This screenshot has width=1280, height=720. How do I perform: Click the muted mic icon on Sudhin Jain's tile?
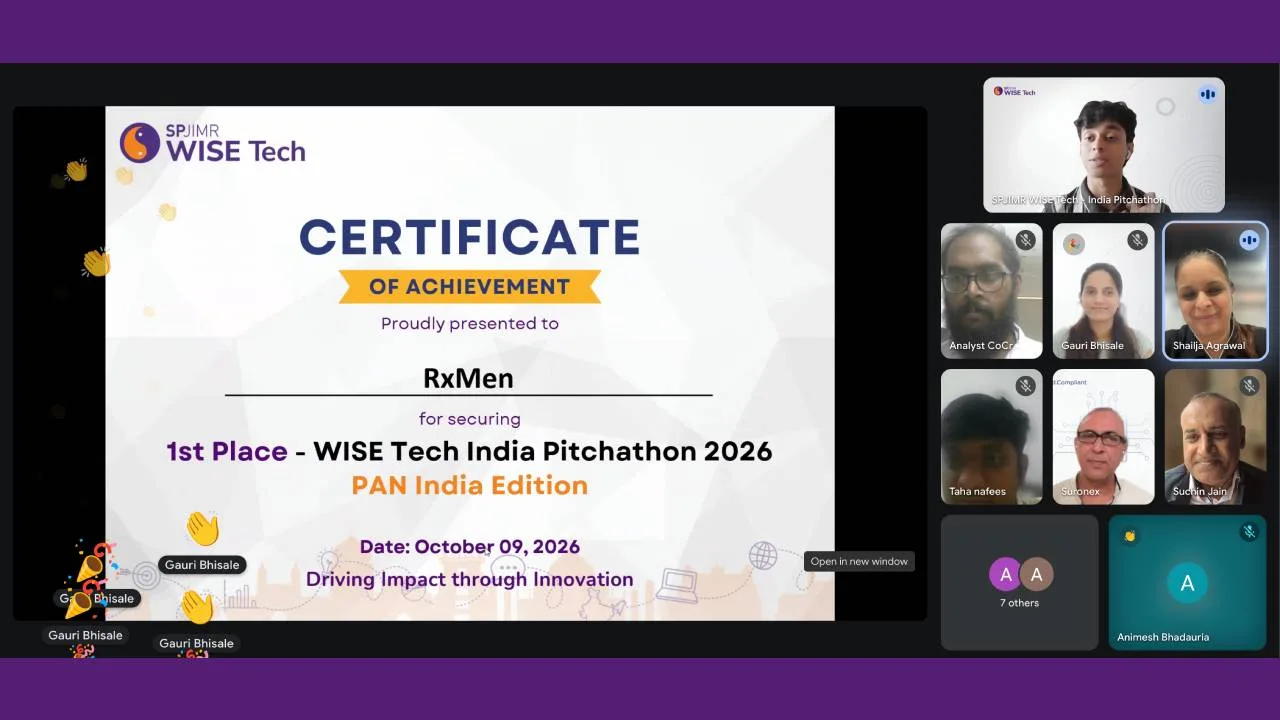click(x=1249, y=386)
